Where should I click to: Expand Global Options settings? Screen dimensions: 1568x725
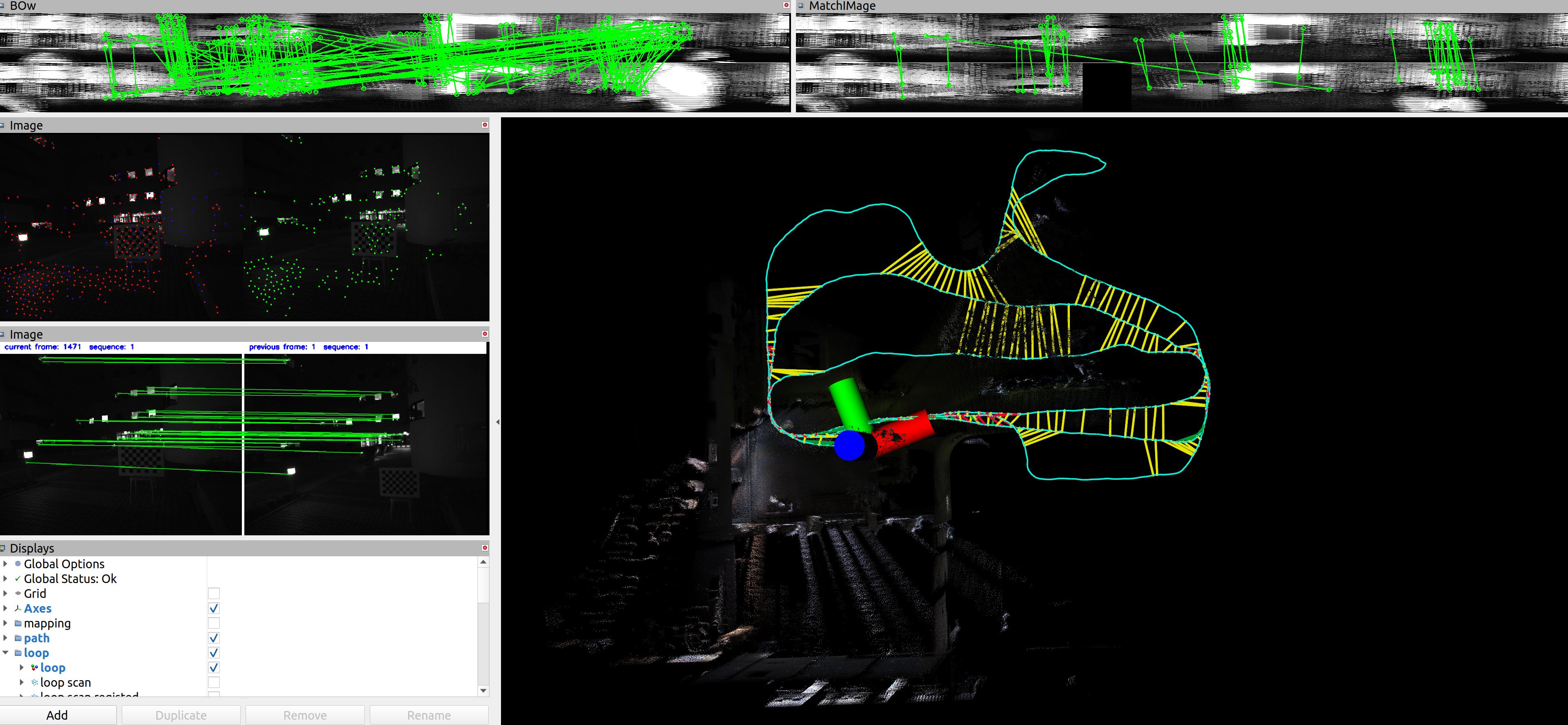(5, 564)
